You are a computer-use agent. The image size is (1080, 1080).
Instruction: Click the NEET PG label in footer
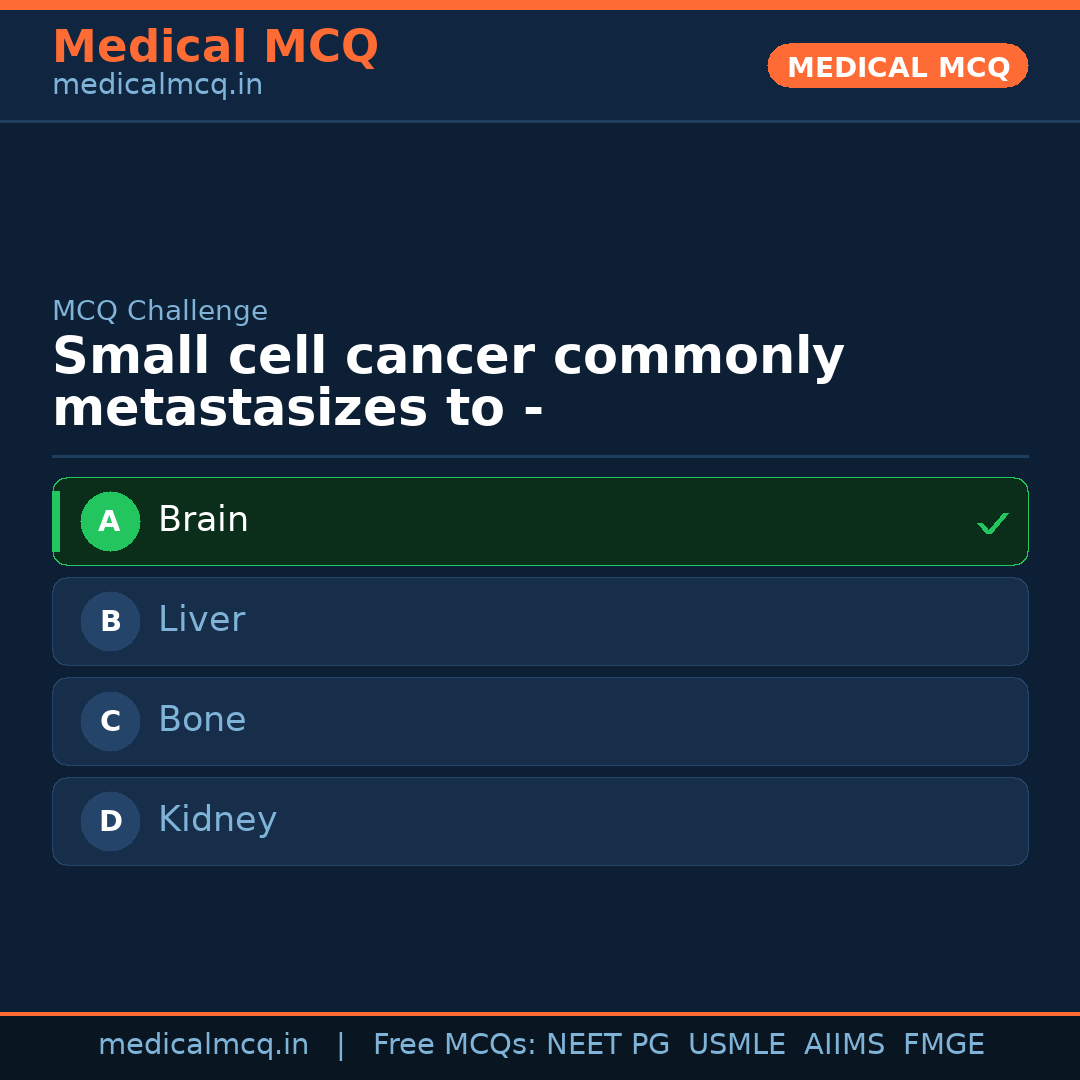pyautogui.click(x=608, y=1043)
